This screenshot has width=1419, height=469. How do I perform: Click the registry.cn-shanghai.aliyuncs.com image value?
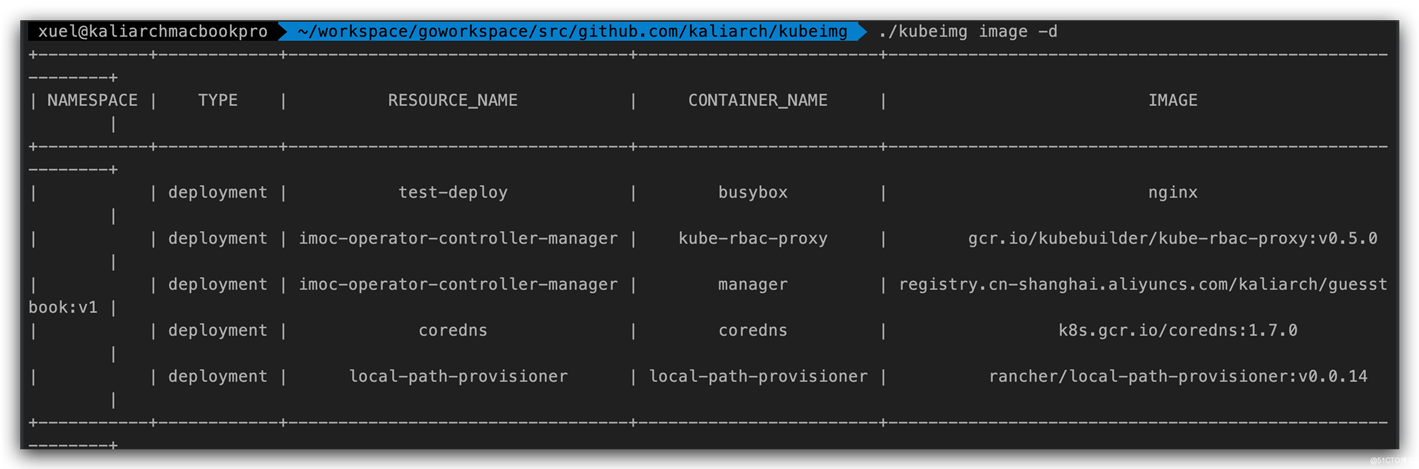point(1143,284)
